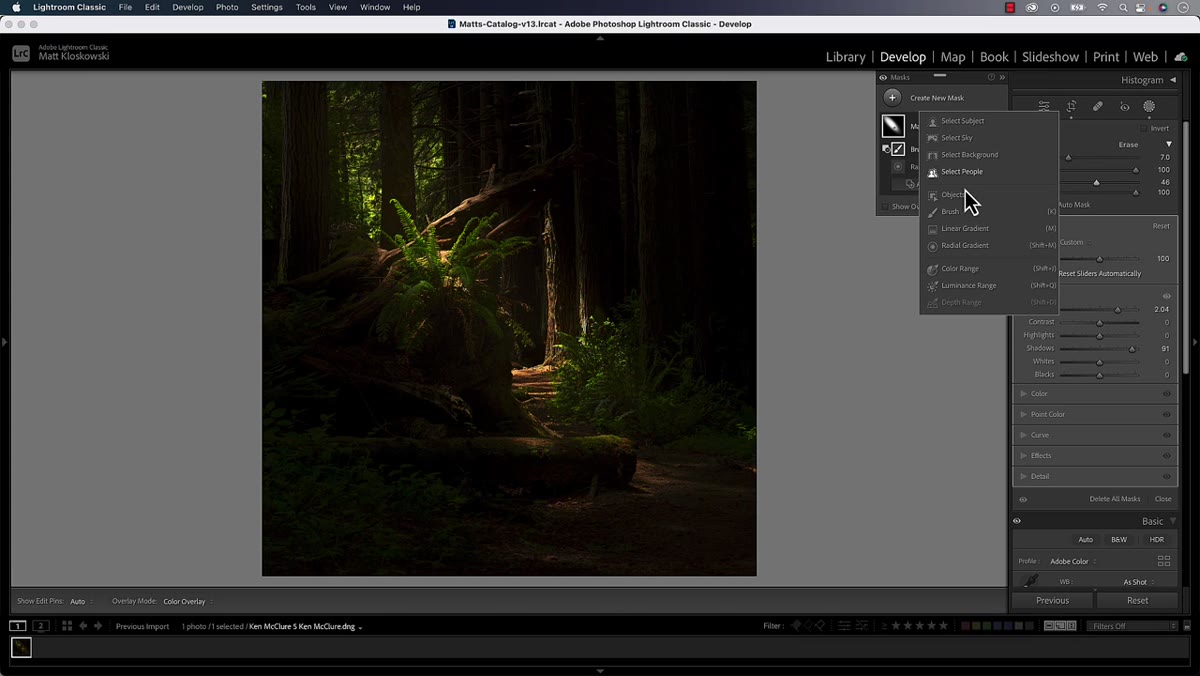Viewport: 1200px width, 676px height.
Task: Click the plus icon beside Create New Mask
Action: (x=892, y=98)
